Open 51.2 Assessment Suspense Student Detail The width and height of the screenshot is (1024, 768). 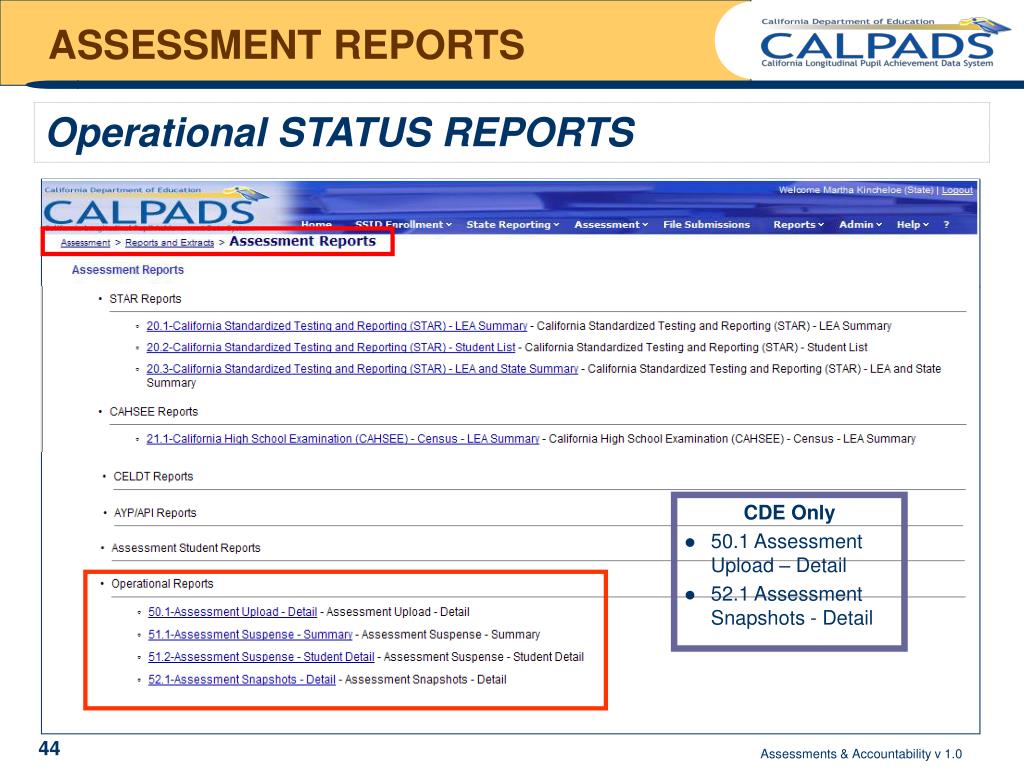coord(261,656)
